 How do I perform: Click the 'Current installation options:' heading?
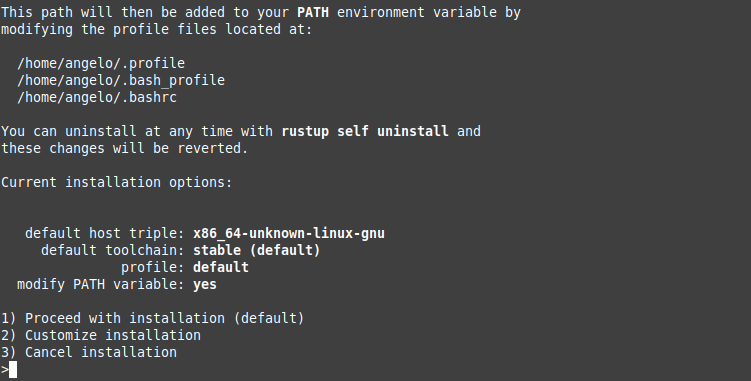pos(116,182)
